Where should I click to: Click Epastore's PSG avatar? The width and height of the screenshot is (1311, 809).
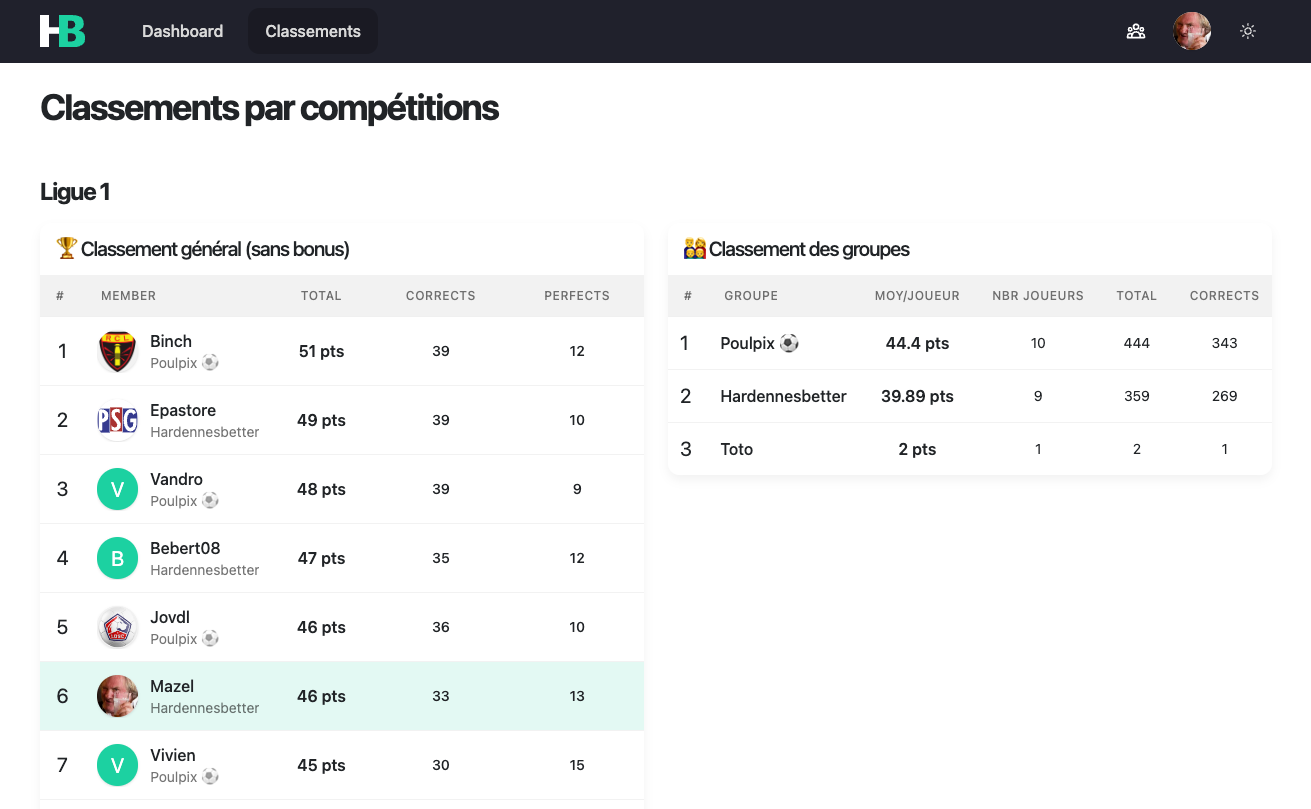point(117,421)
